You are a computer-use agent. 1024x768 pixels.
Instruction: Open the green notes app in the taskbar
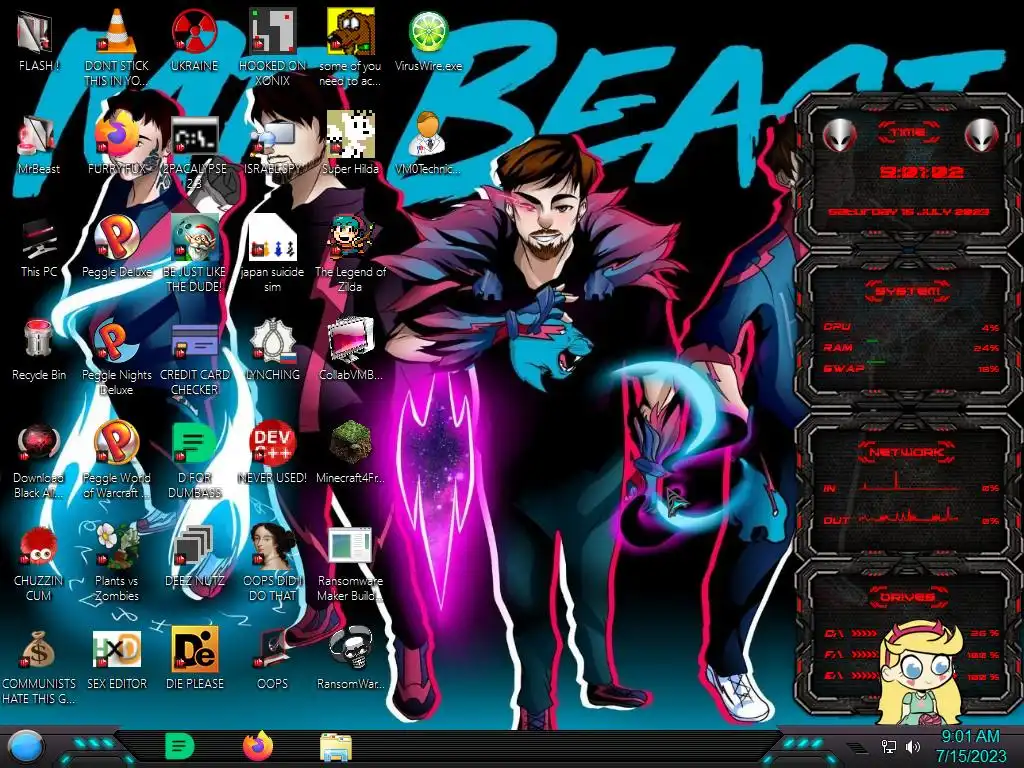pyautogui.click(x=180, y=746)
